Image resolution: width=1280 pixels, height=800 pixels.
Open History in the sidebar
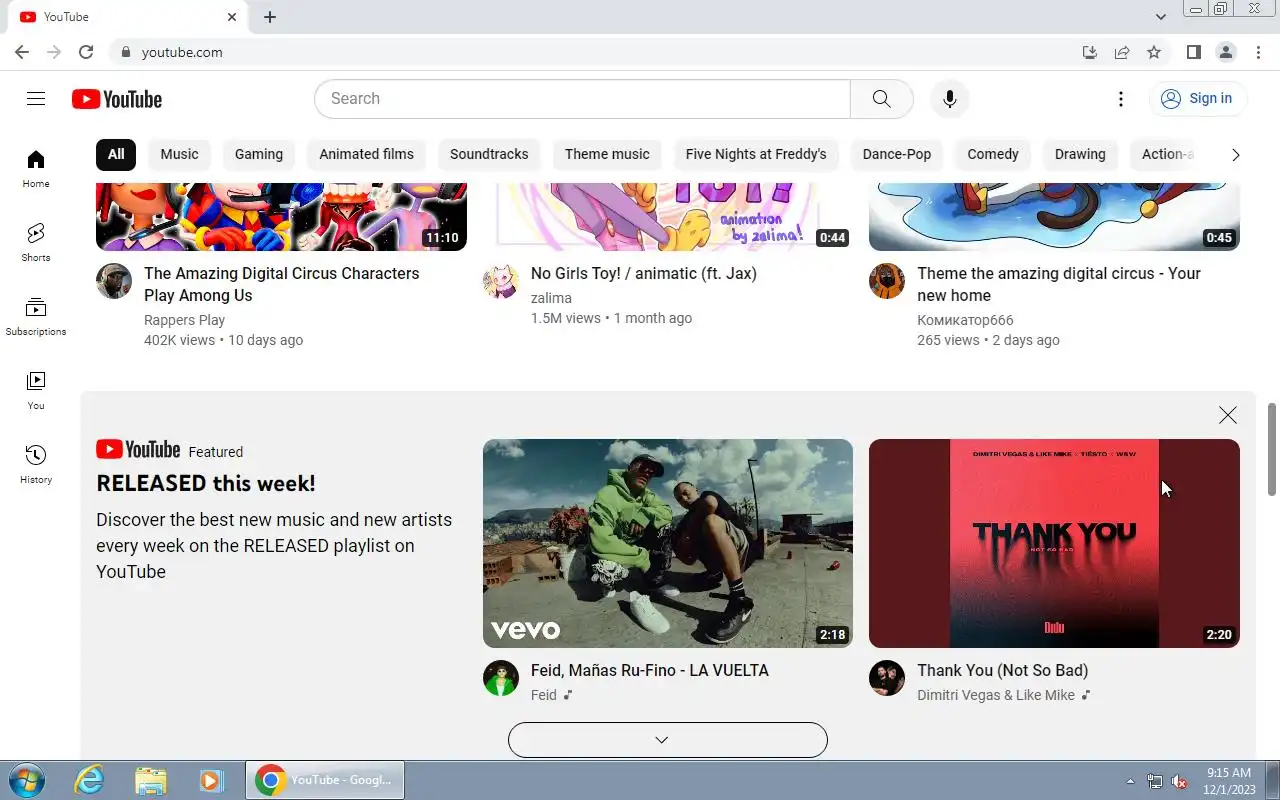pos(36,465)
